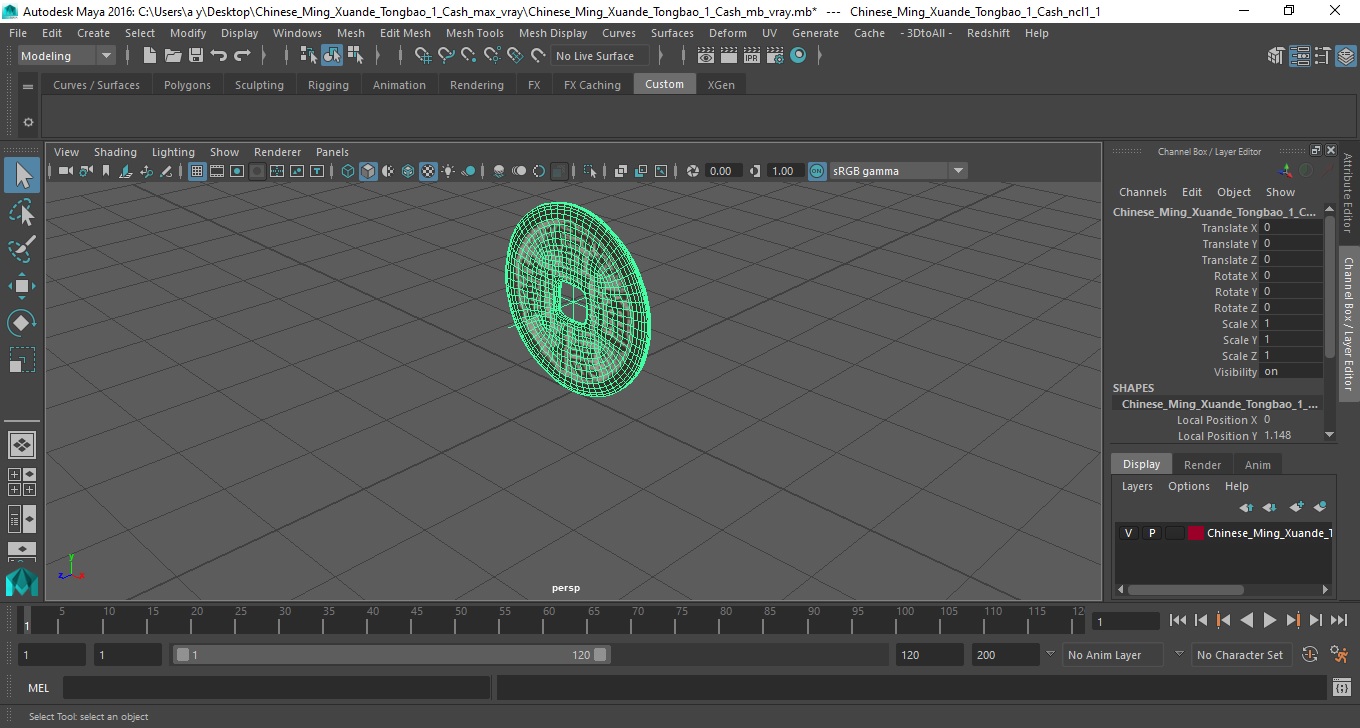Switch to the Rigging shelf tab
The height and width of the screenshot is (728, 1360).
(328, 85)
